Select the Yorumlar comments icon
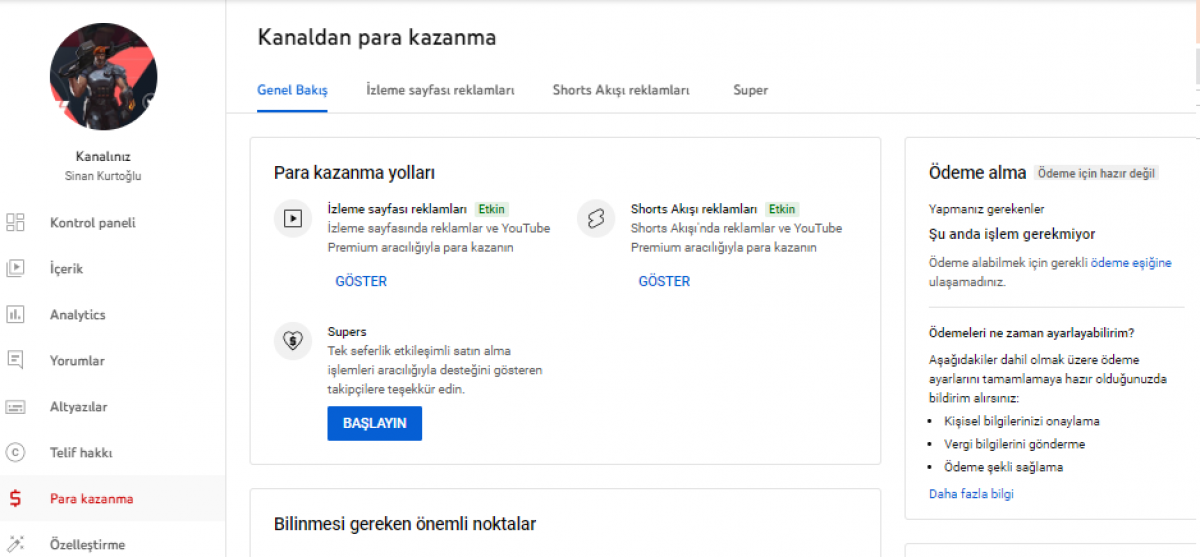This screenshot has height=557, width=1200. [15, 360]
